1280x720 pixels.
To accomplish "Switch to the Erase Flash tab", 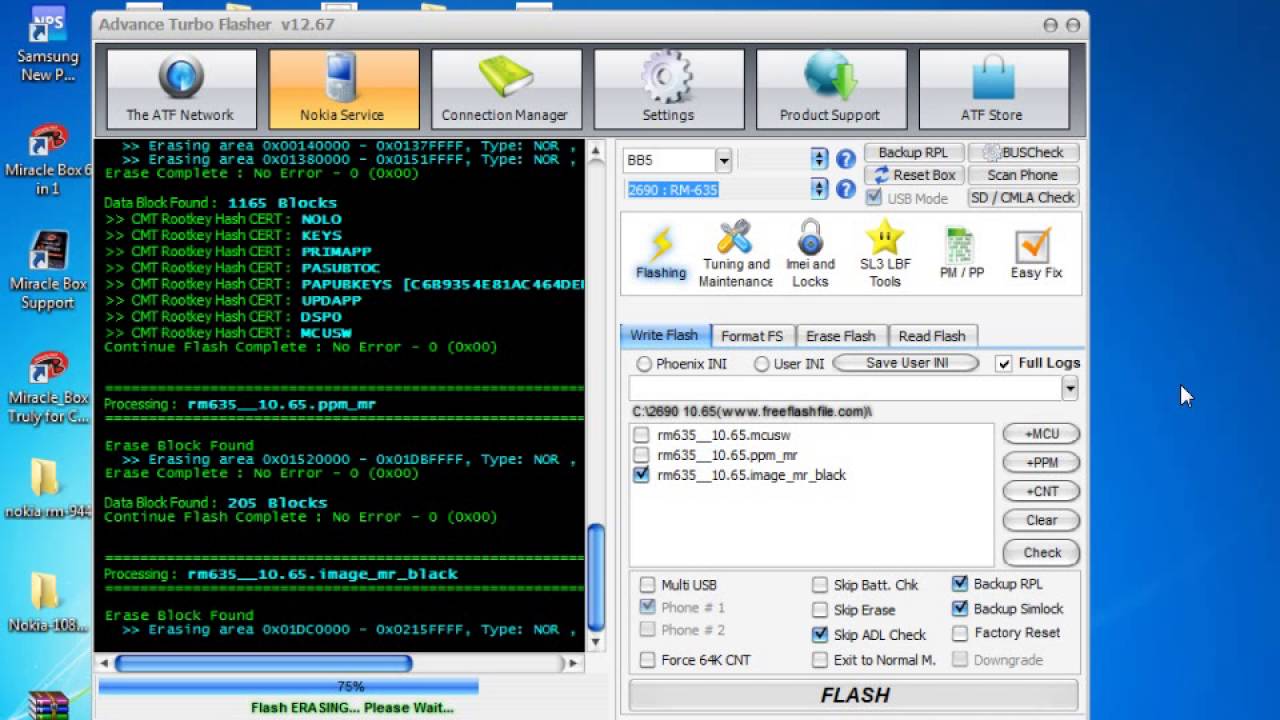I will pos(841,336).
